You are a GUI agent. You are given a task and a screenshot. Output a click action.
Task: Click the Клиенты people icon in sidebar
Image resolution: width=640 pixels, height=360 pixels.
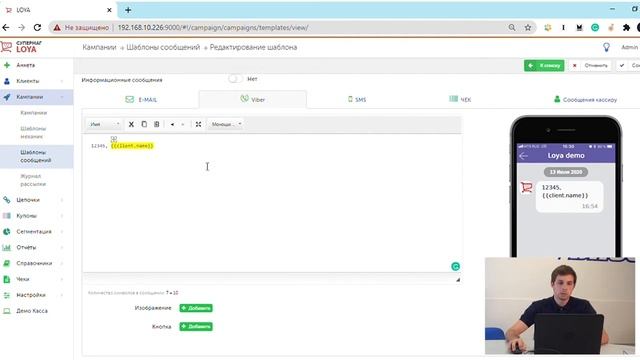coord(7,81)
